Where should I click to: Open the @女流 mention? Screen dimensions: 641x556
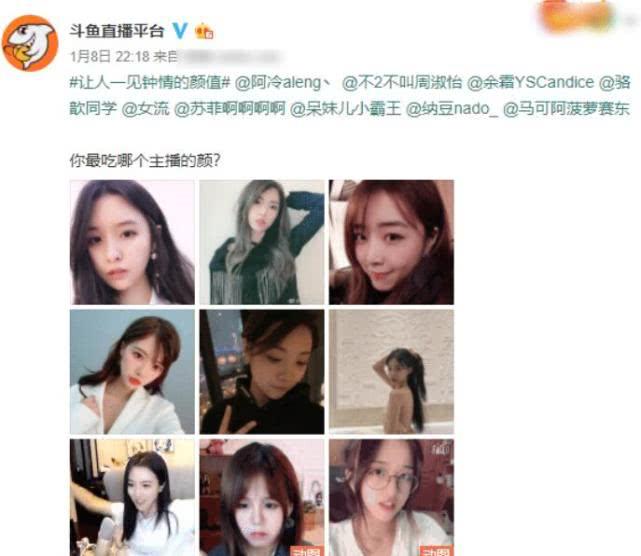pos(145,109)
